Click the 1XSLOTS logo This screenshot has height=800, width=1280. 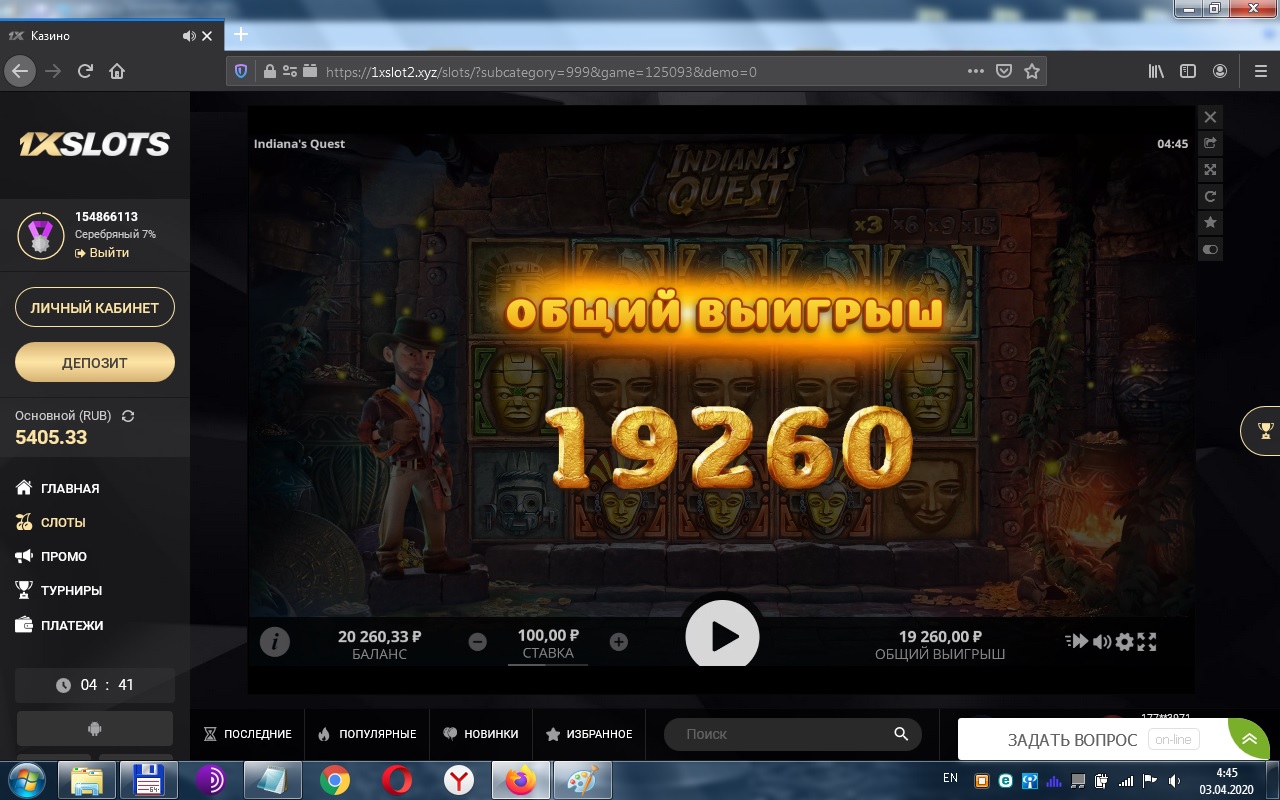(95, 144)
